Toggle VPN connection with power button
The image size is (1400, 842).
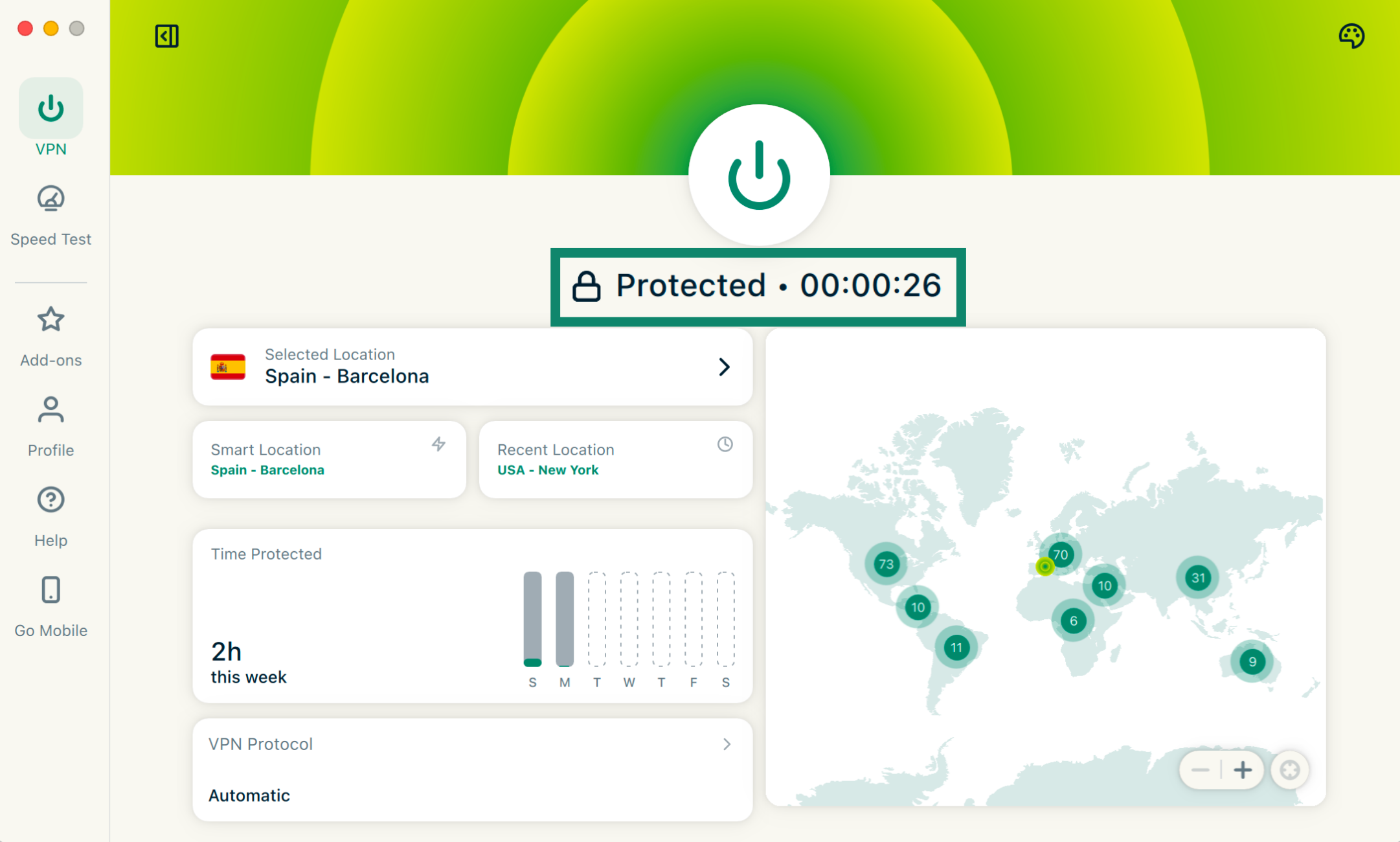759,175
